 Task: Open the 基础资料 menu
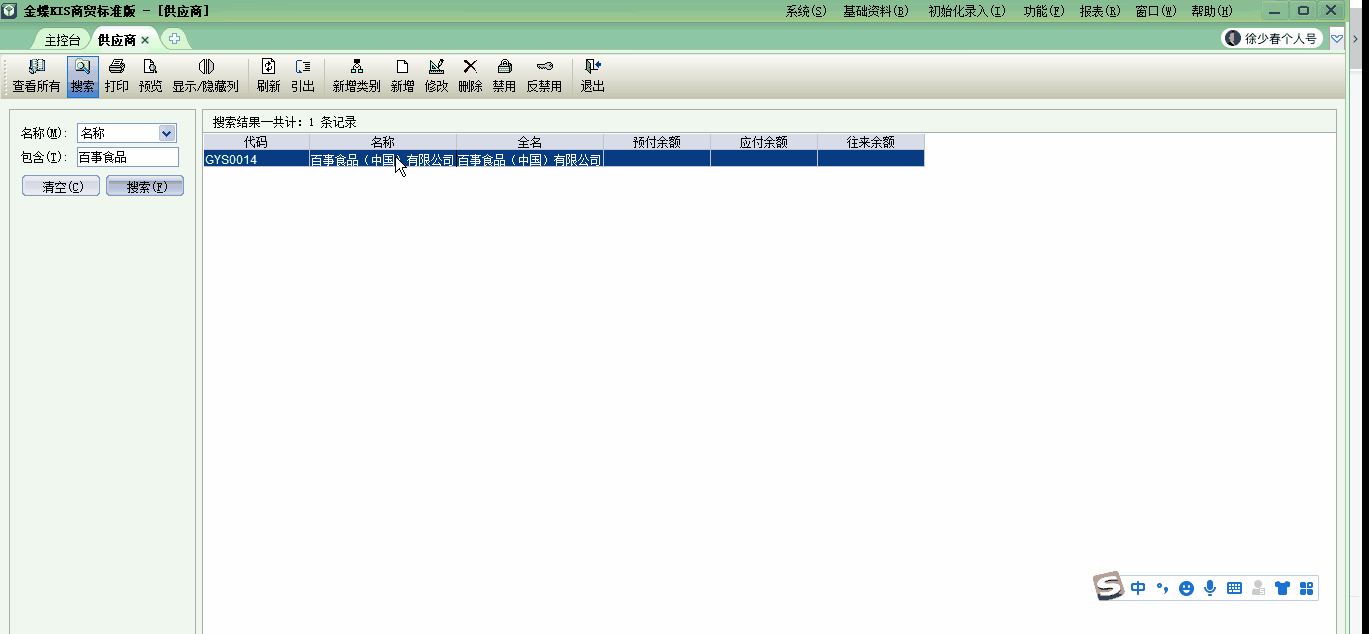point(875,11)
